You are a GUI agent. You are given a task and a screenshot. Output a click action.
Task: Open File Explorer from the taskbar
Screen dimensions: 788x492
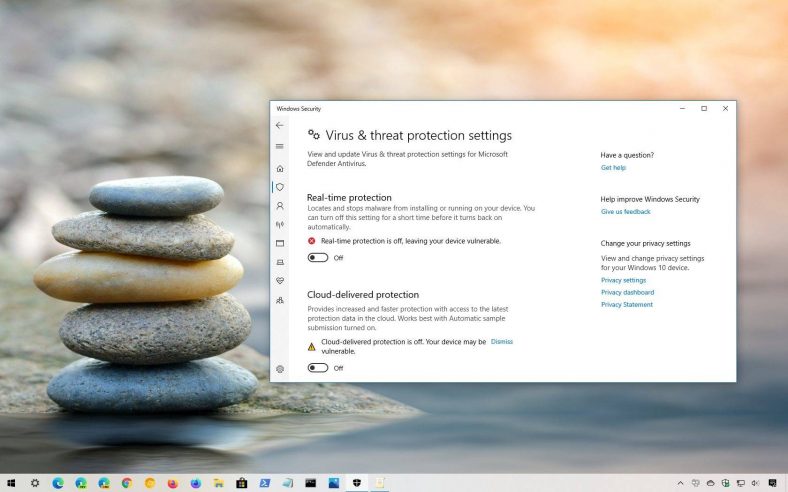(219, 483)
